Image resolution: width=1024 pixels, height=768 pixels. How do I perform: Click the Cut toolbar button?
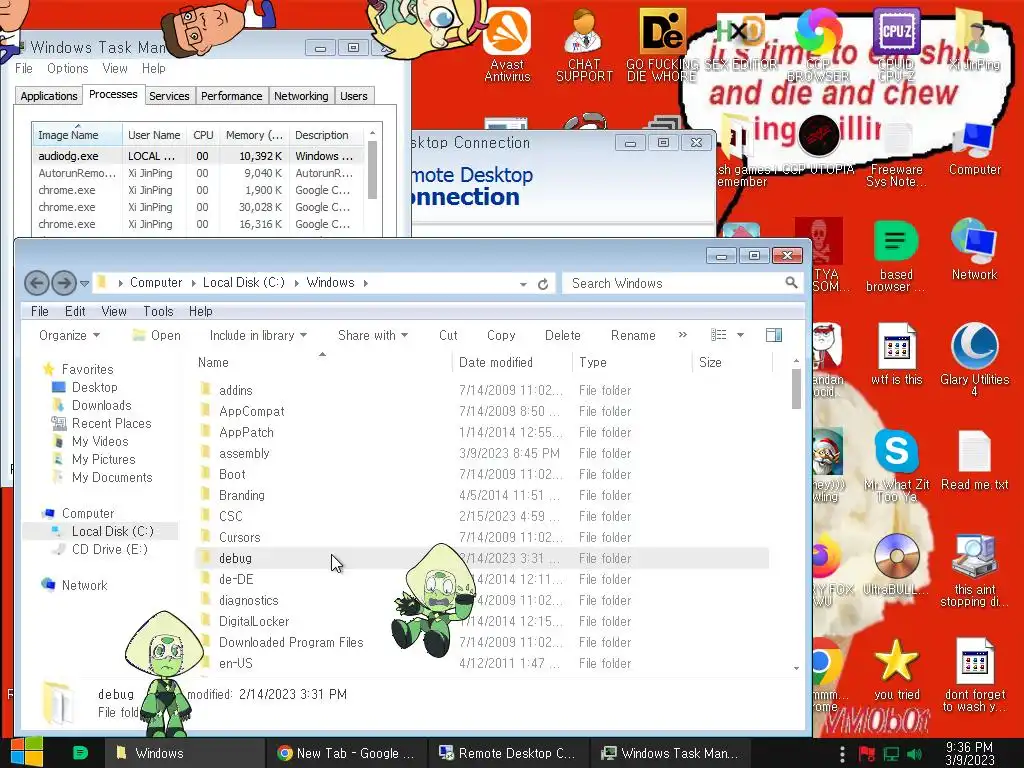[x=448, y=335]
